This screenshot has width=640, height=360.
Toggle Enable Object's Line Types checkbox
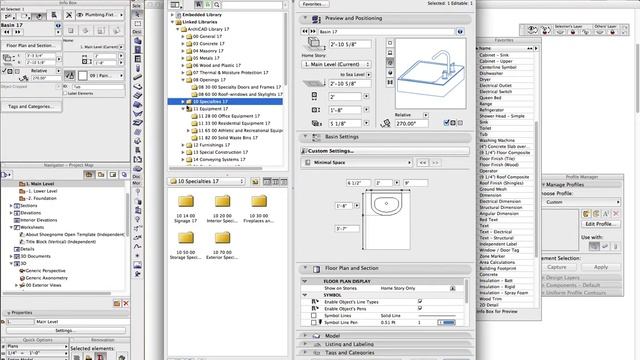pos(420,302)
